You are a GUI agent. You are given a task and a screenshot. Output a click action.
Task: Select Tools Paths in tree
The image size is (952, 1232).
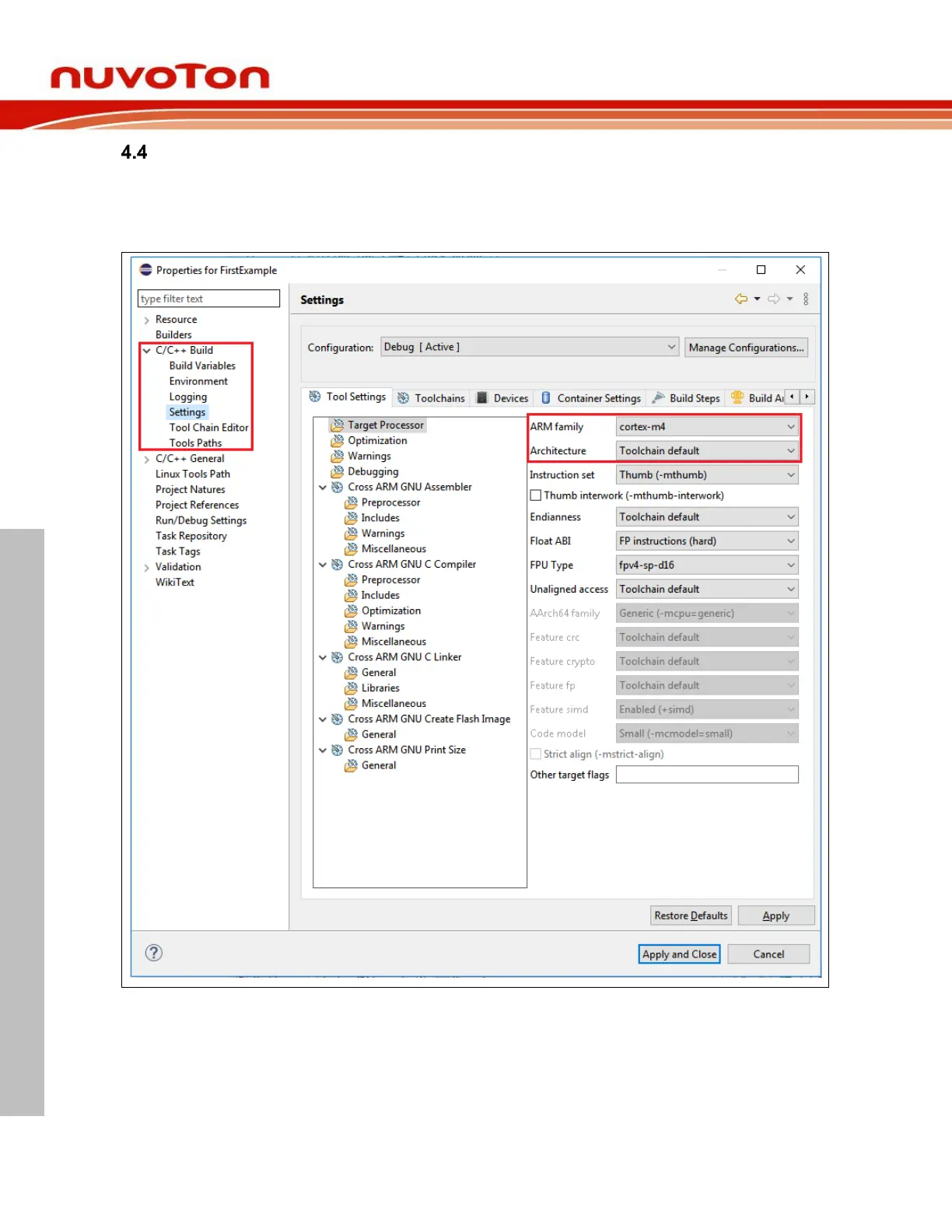[195, 443]
